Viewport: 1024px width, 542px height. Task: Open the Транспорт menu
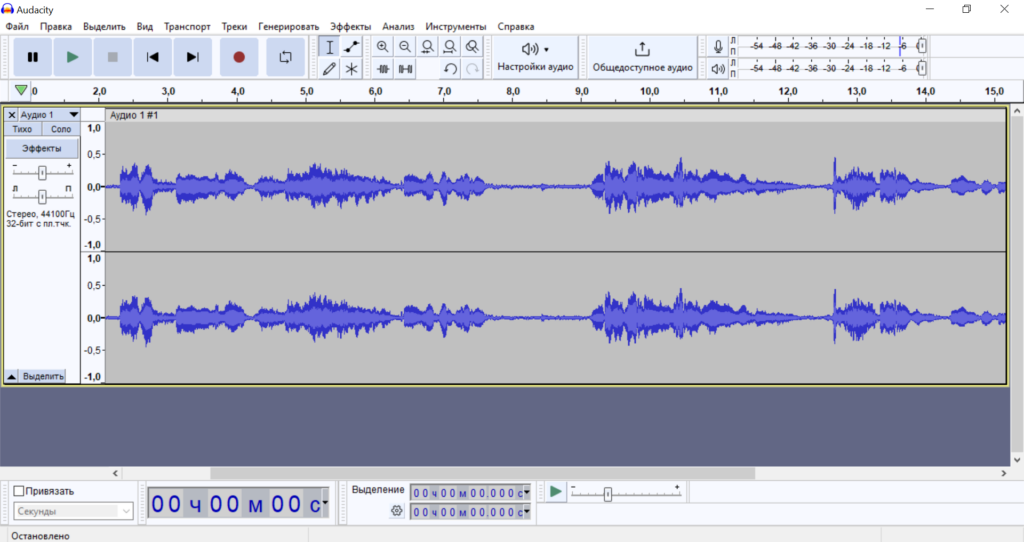click(187, 27)
